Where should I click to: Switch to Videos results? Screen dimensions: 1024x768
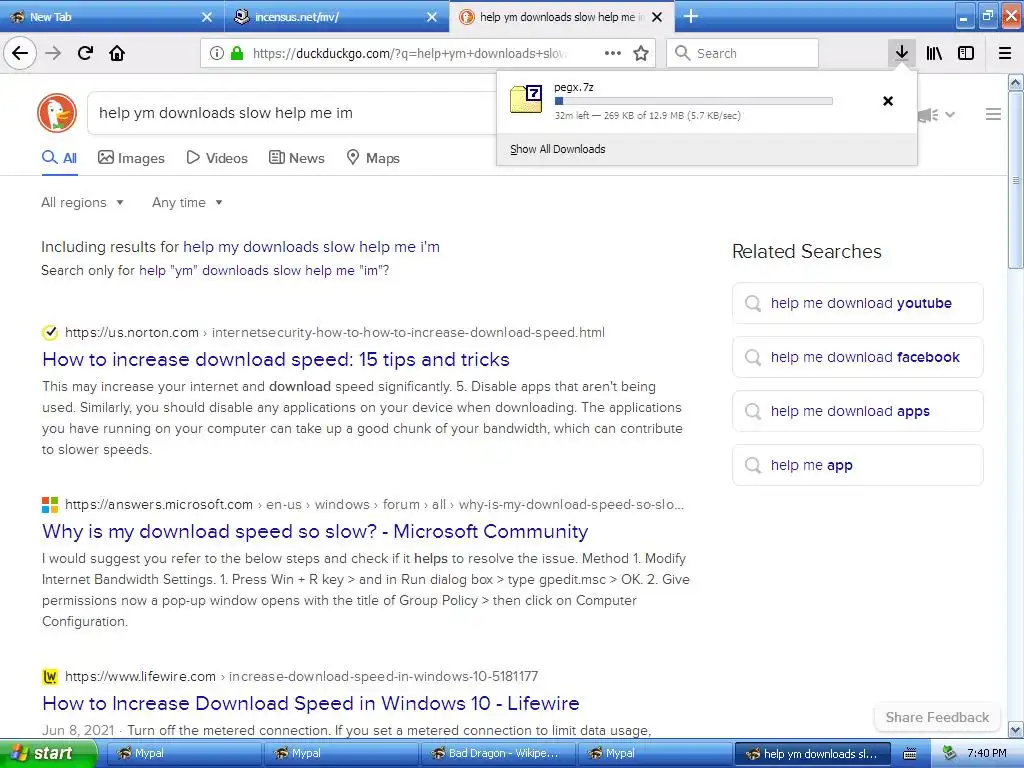click(x=217, y=158)
